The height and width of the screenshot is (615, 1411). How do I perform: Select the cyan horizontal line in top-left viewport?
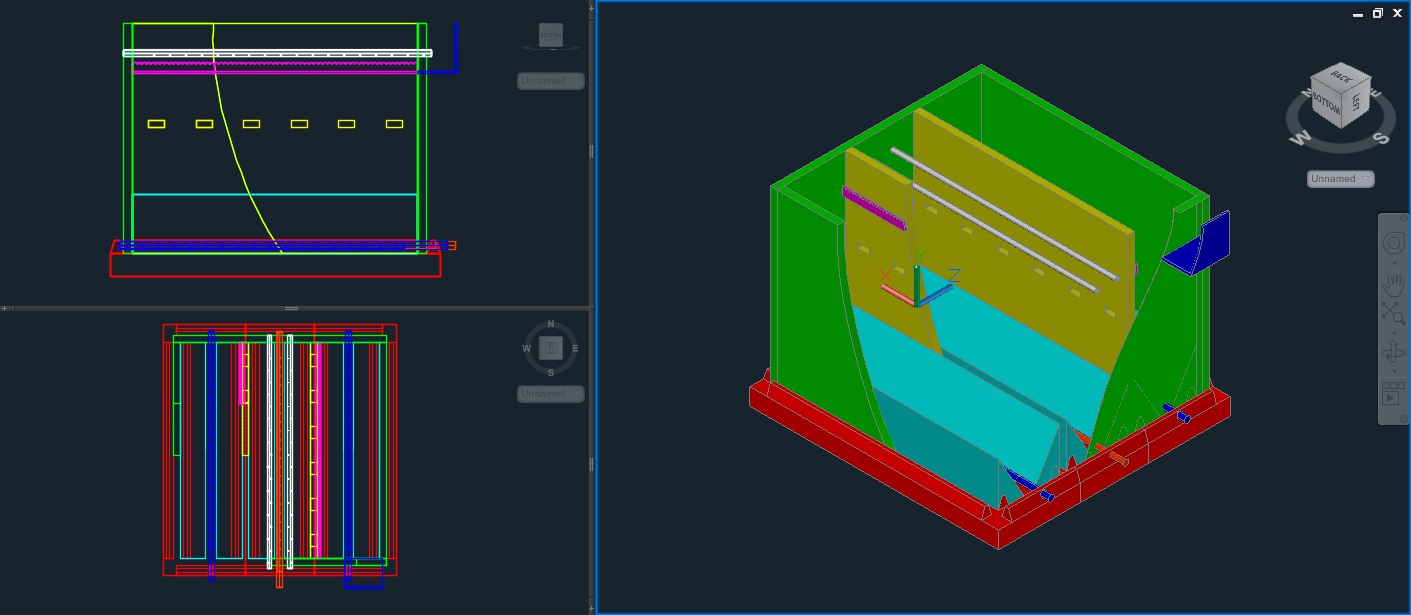pyautogui.click(x=275, y=194)
